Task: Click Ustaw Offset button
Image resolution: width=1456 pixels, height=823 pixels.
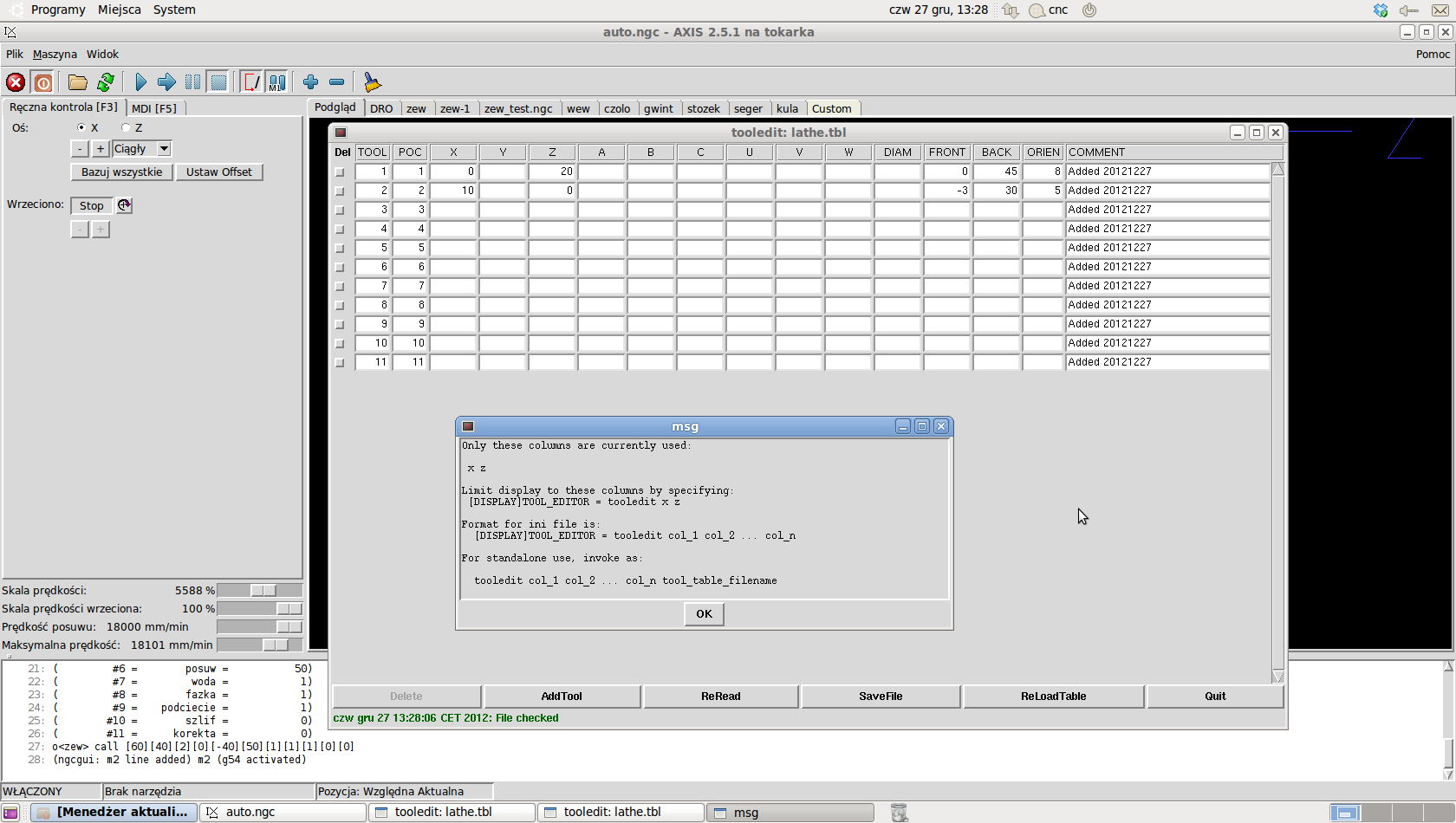Action: tap(219, 172)
